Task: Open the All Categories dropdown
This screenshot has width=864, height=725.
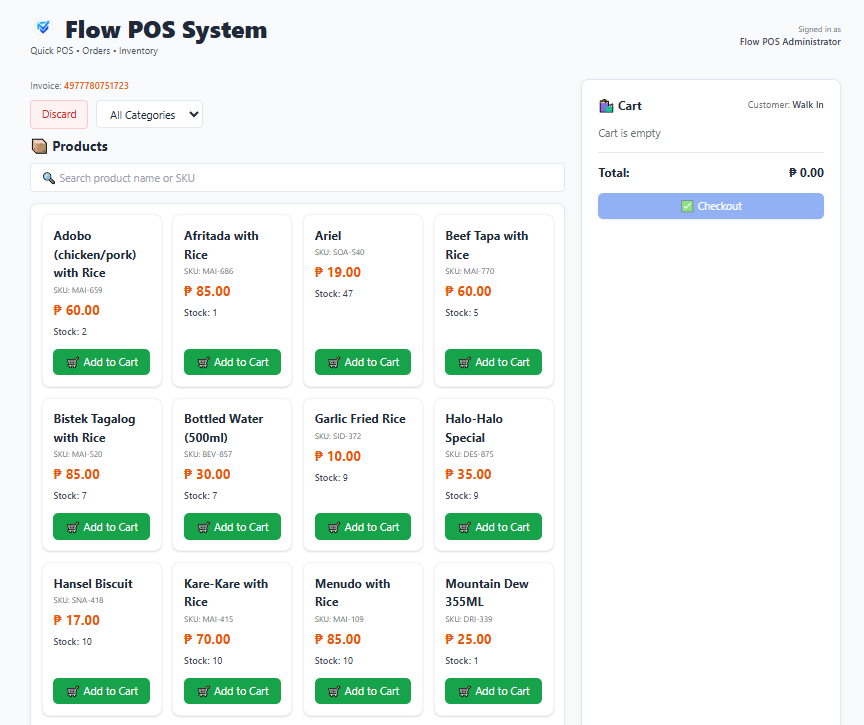Action: pyautogui.click(x=149, y=114)
